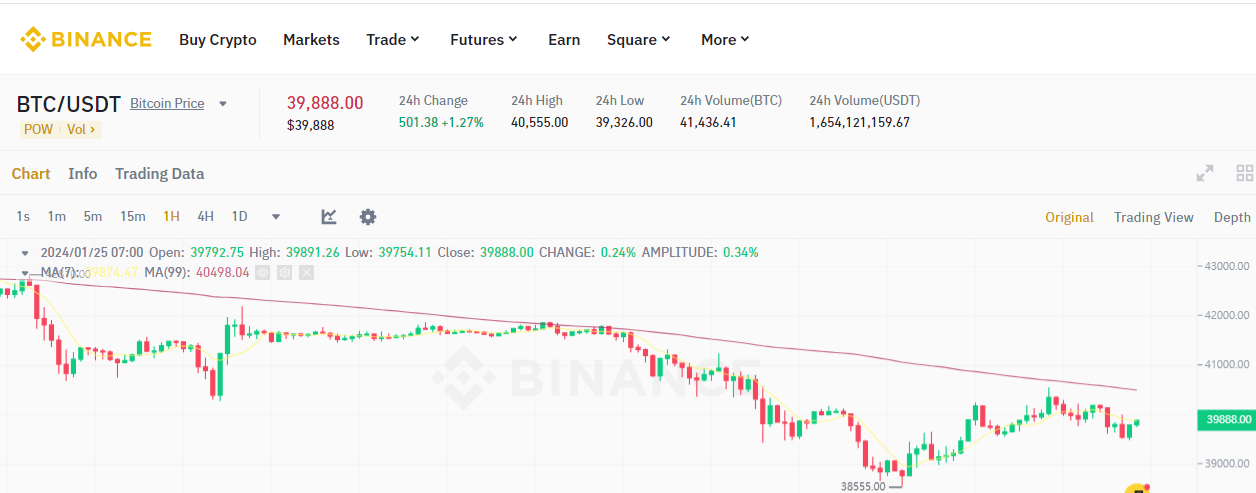Open the Markets menu item
This screenshot has height=493, width=1256.
coord(311,40)
